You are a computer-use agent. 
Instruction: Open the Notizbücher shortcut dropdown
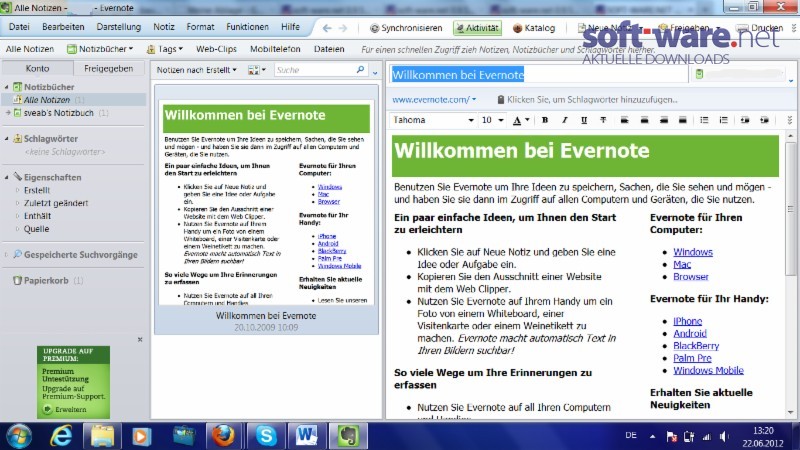click(100, 49)
